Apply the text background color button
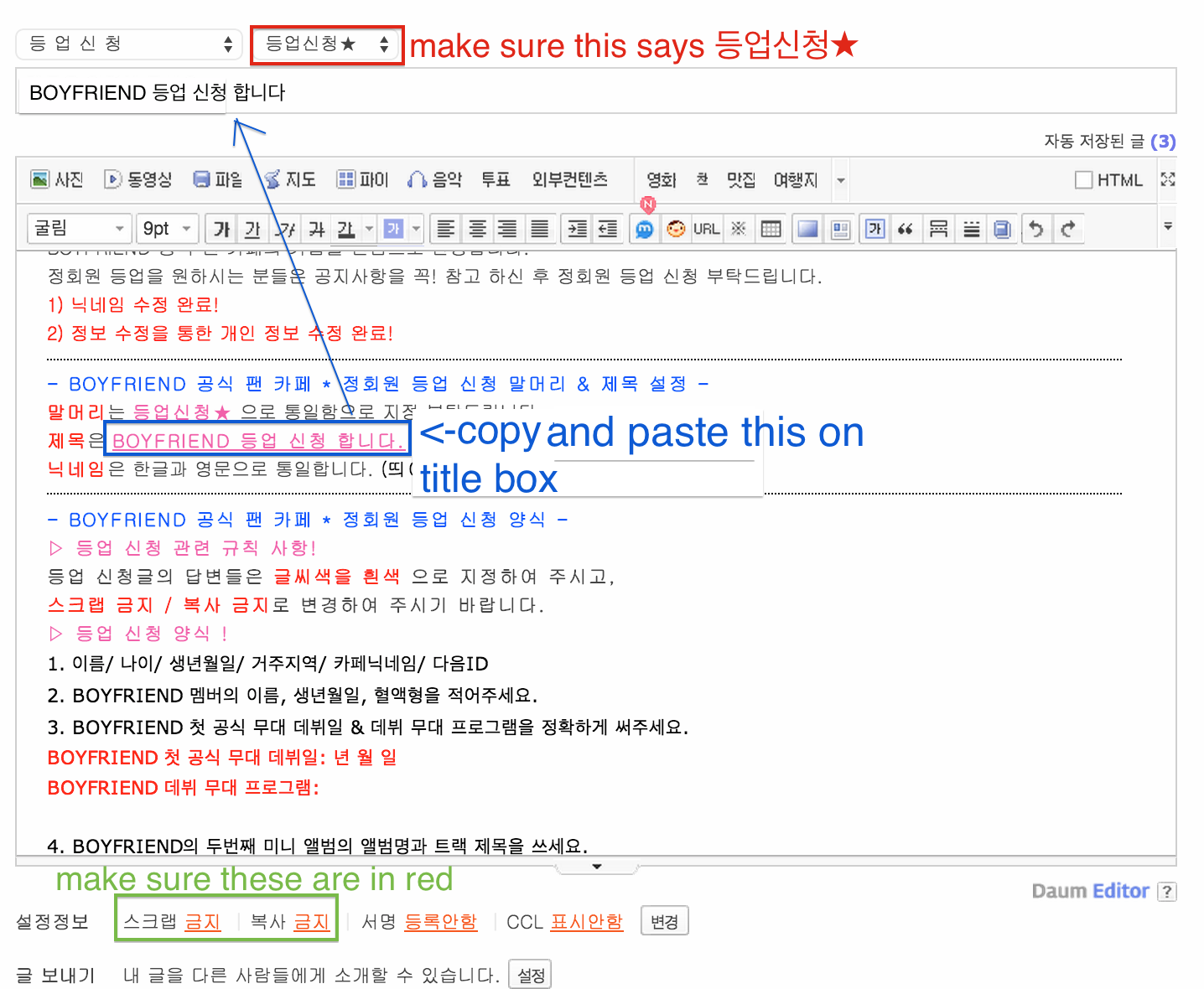 (x=392, y=229)
